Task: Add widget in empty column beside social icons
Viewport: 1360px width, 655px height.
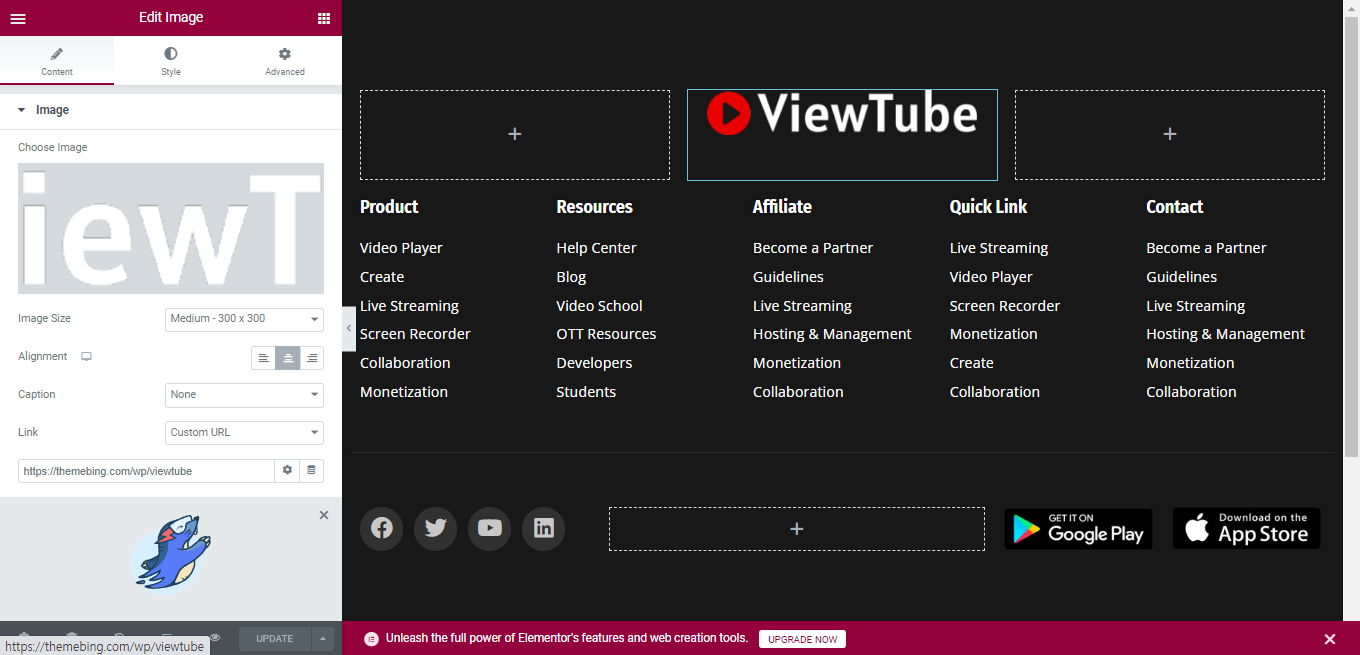Action: pyautogui.click(x=797, y=529)
